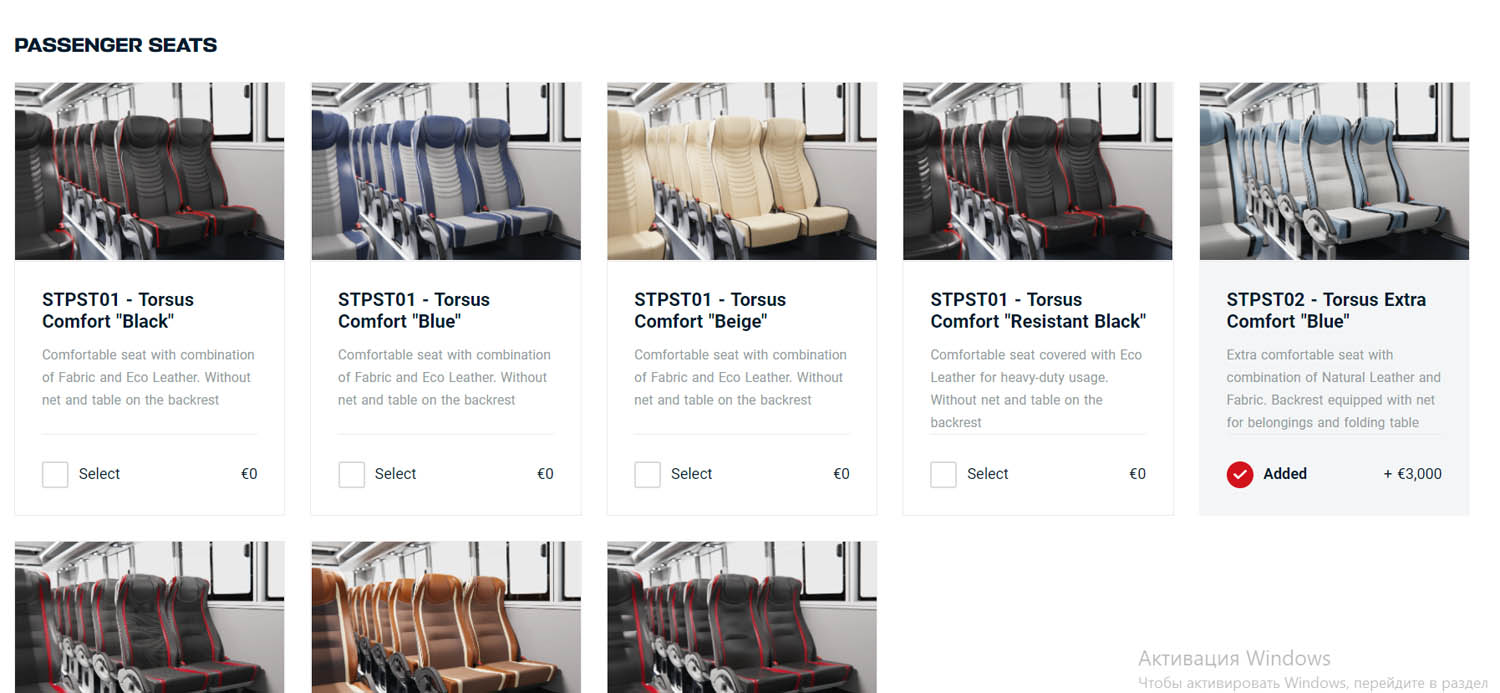Check the Torsus Comfort "Beige" checkbox
Viewport: 1500px width, 693px height.
coord(647,474)
